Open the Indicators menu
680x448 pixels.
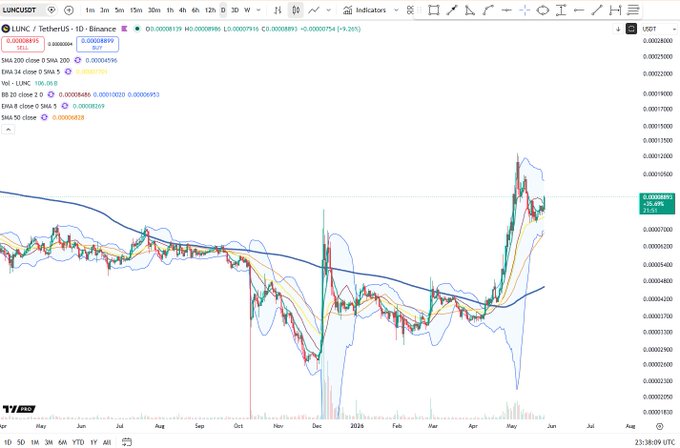coord(364,10)
